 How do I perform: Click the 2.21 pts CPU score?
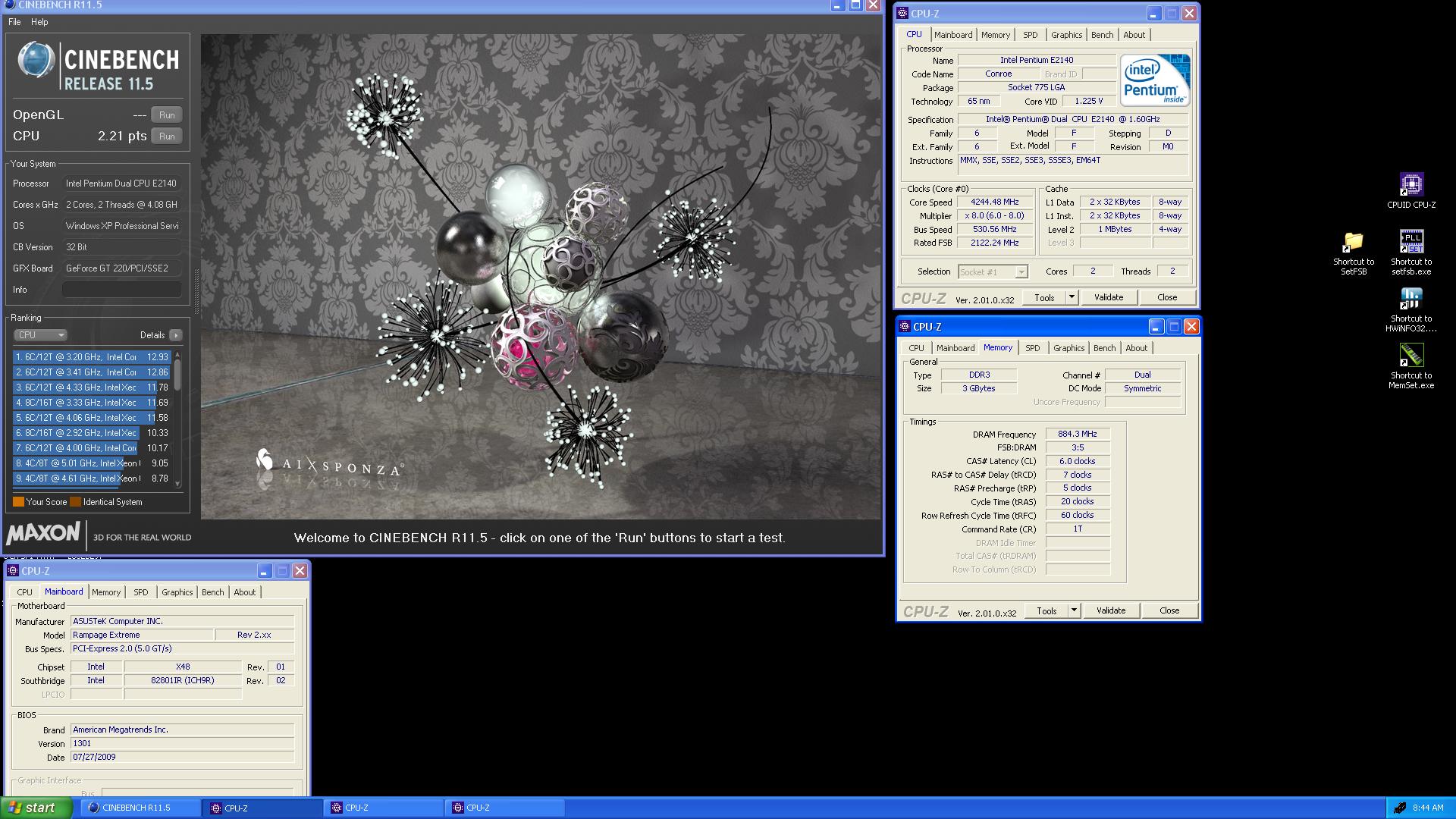[x=122, y=136]
